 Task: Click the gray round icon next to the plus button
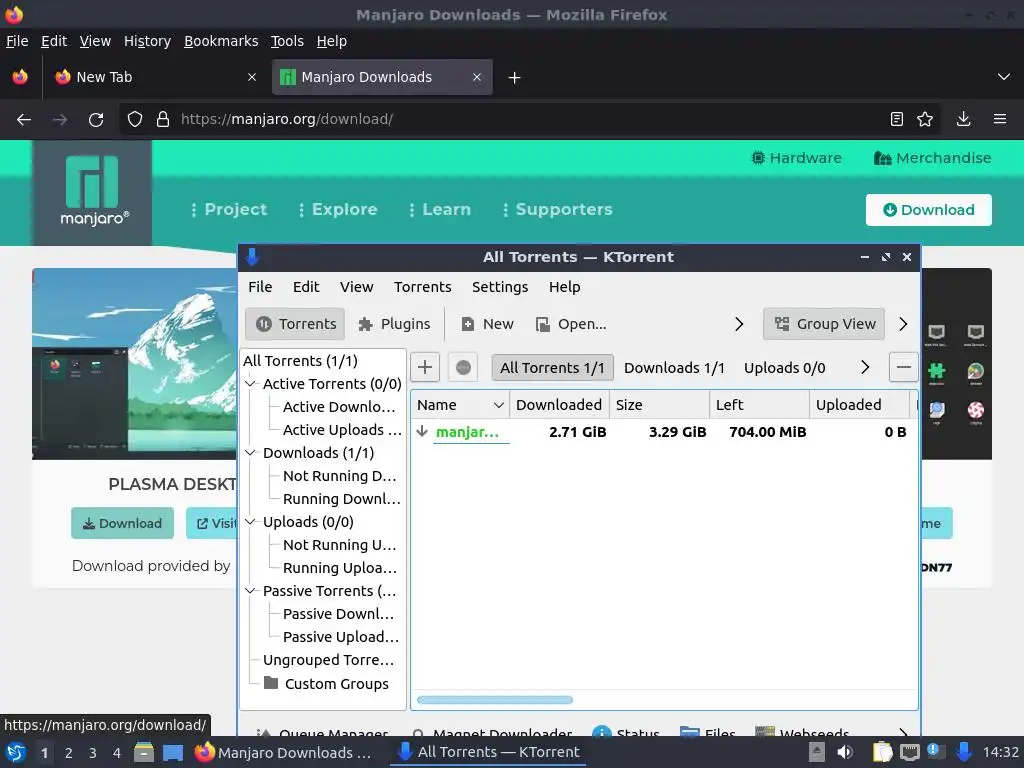pos(463,367)
